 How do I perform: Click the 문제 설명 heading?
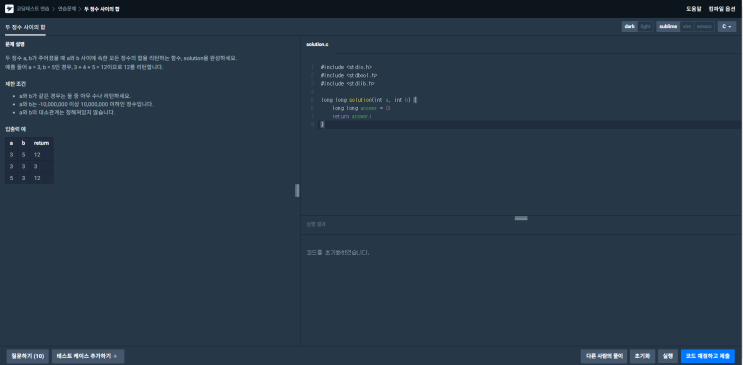(15, 45)
